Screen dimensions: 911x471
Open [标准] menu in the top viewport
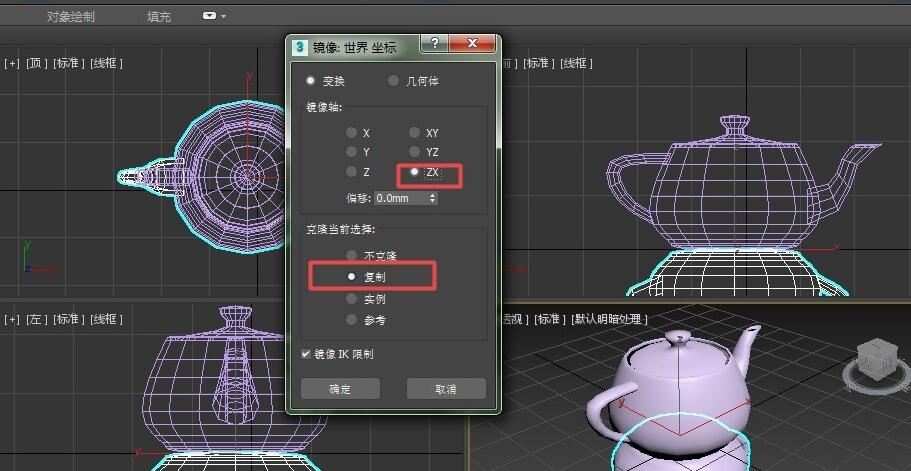pos(69,63)
